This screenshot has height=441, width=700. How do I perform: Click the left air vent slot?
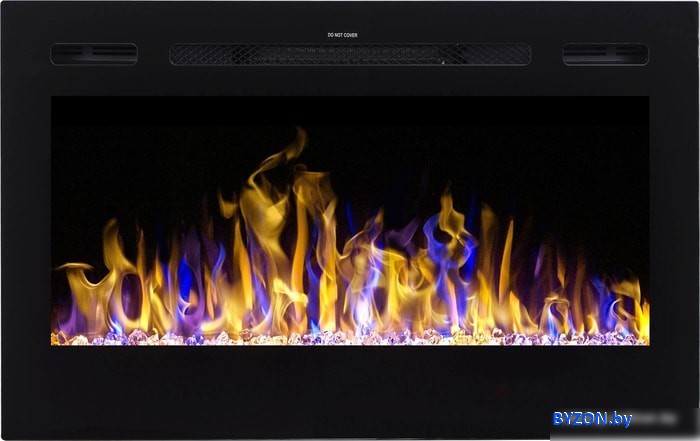click(94, 54)
